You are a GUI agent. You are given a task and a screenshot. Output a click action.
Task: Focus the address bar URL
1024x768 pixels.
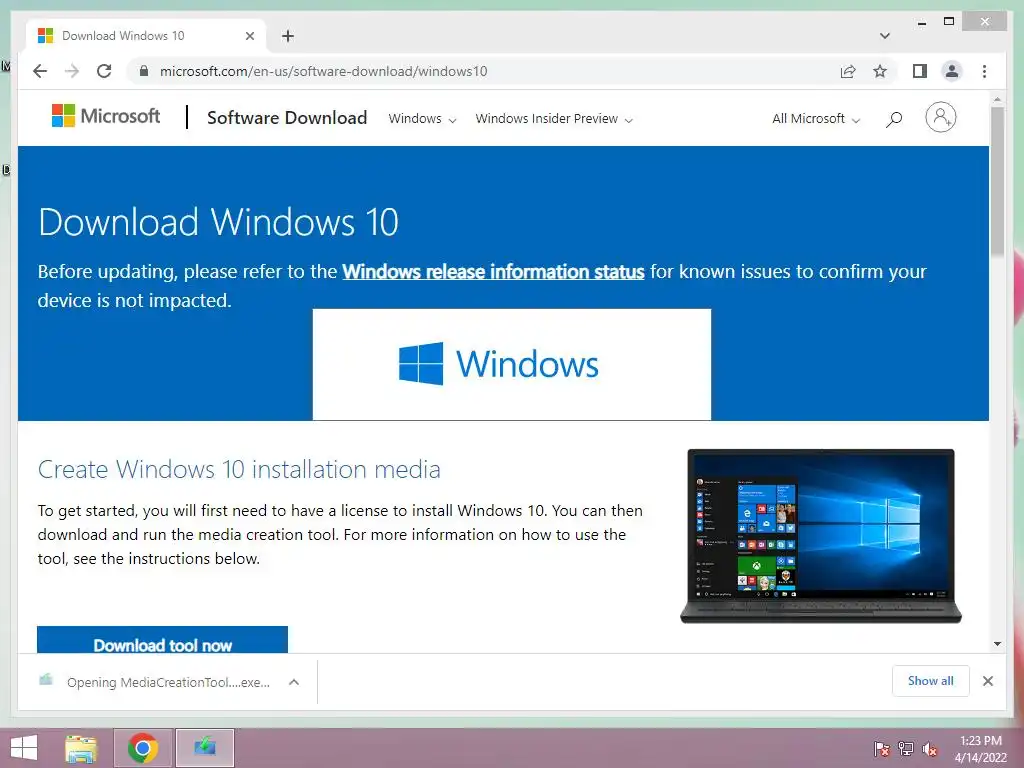coord(323,71)
